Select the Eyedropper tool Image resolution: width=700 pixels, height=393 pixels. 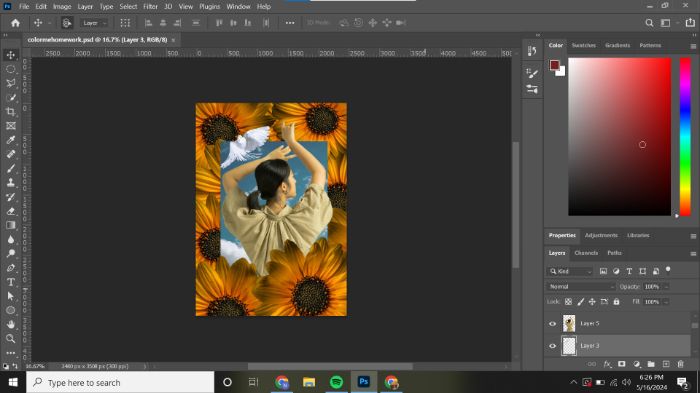(x=11, y=140)
